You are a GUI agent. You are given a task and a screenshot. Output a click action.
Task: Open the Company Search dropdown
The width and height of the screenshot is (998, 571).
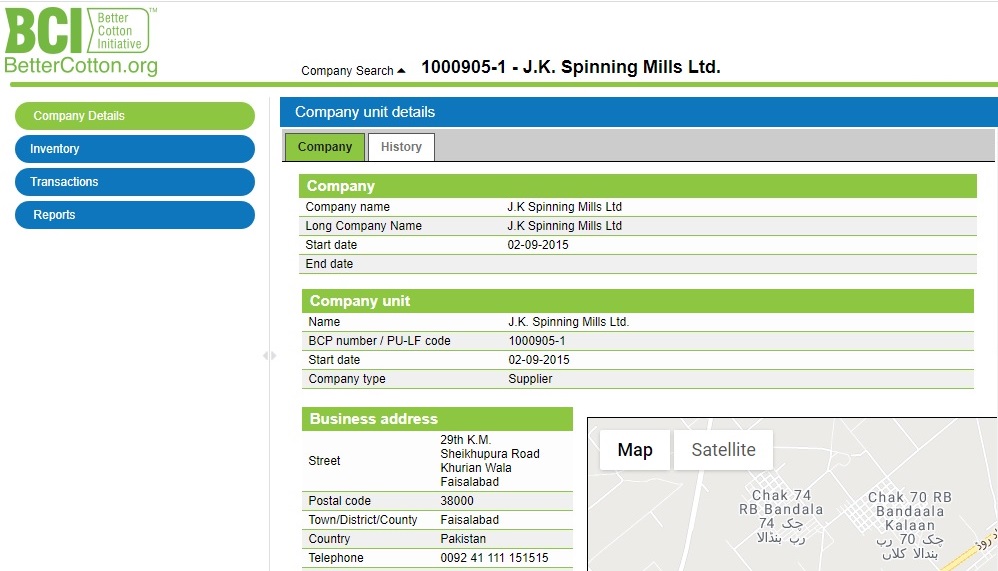point(353,71)
